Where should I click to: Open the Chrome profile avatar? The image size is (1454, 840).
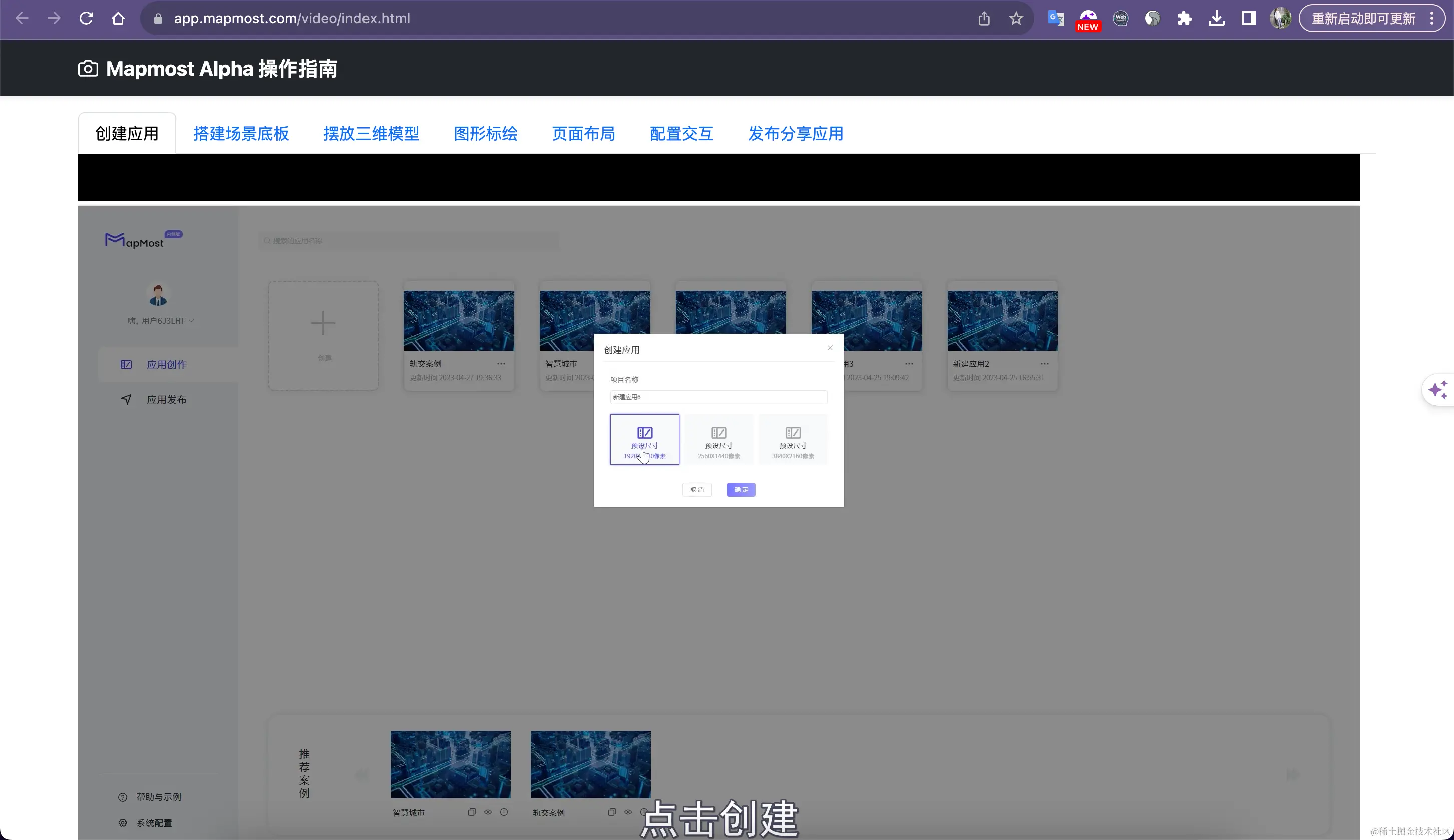(x=1280, y=19)
